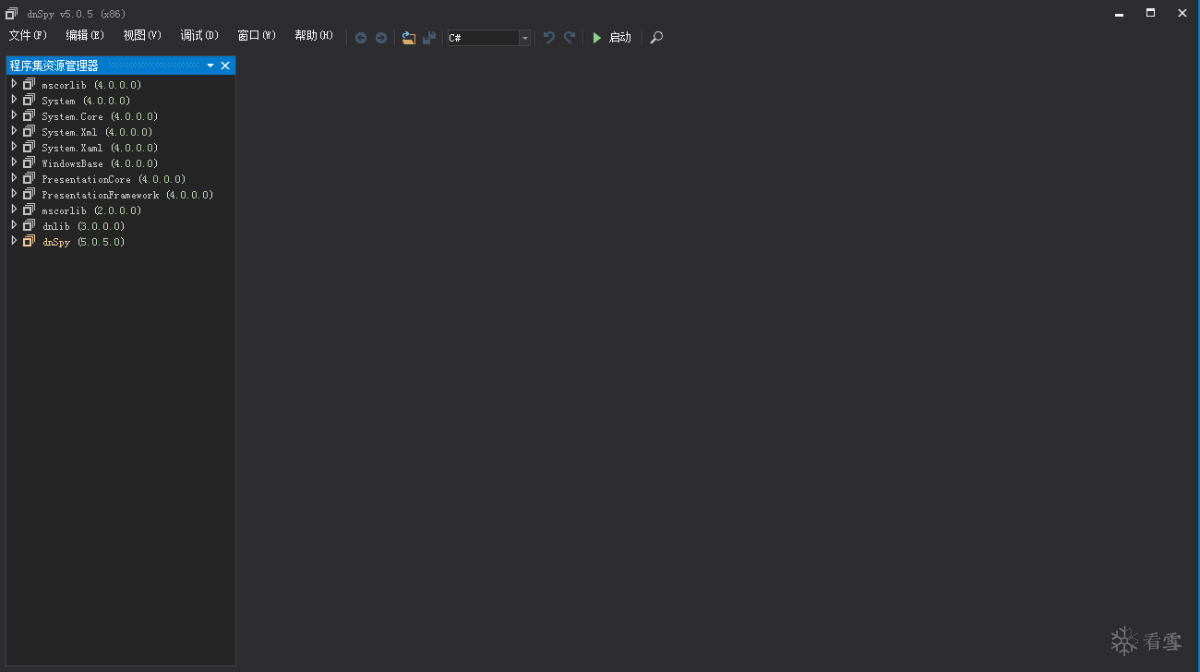The height and width of the screenshot is (672, 1200).
Task: Open the 帮助(H) menu
Action: point(314,36)
